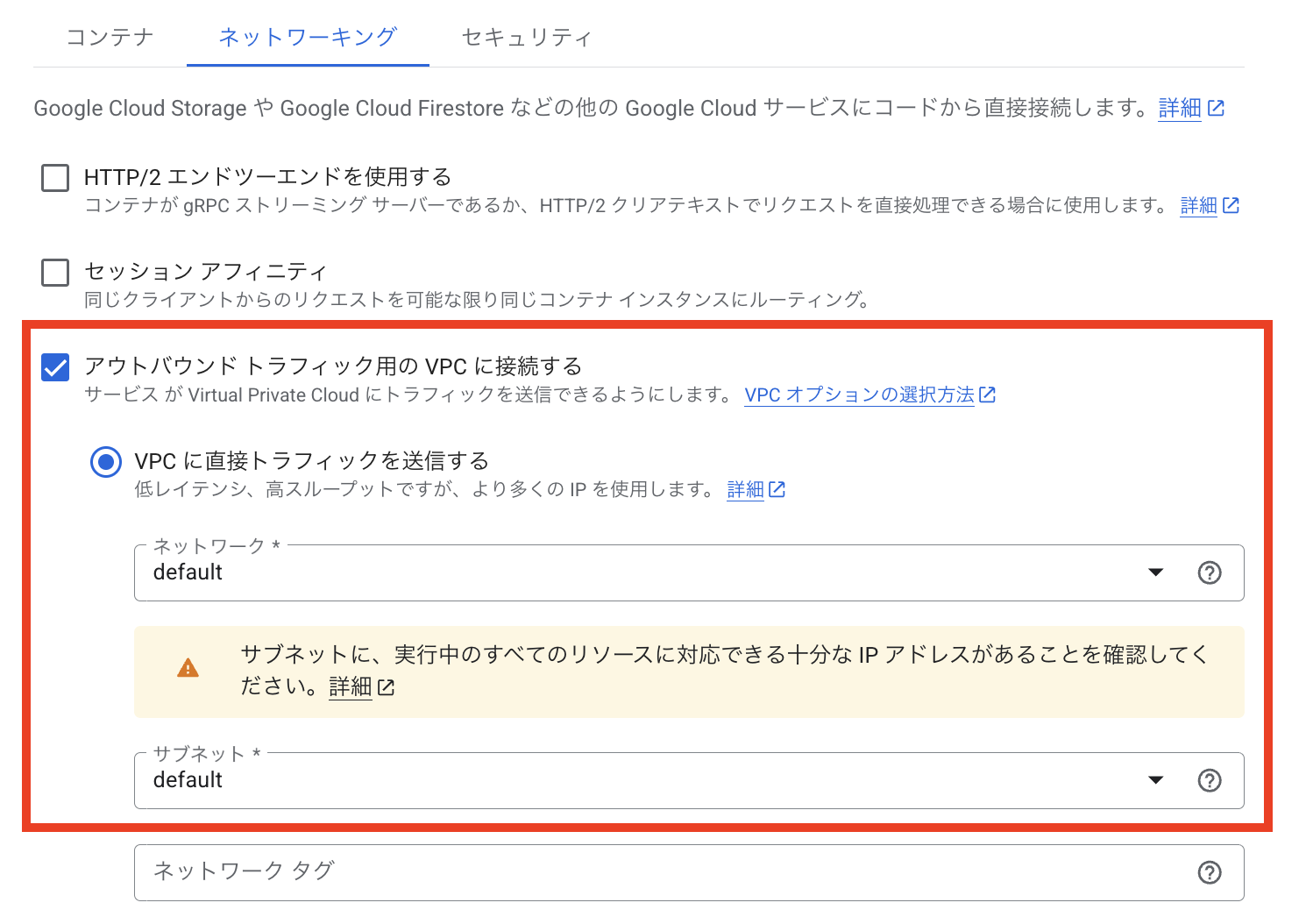1313x924 pixels.
Task: Toggle セッション アフィニティ checkbox
Action: (x=55, y=272)
